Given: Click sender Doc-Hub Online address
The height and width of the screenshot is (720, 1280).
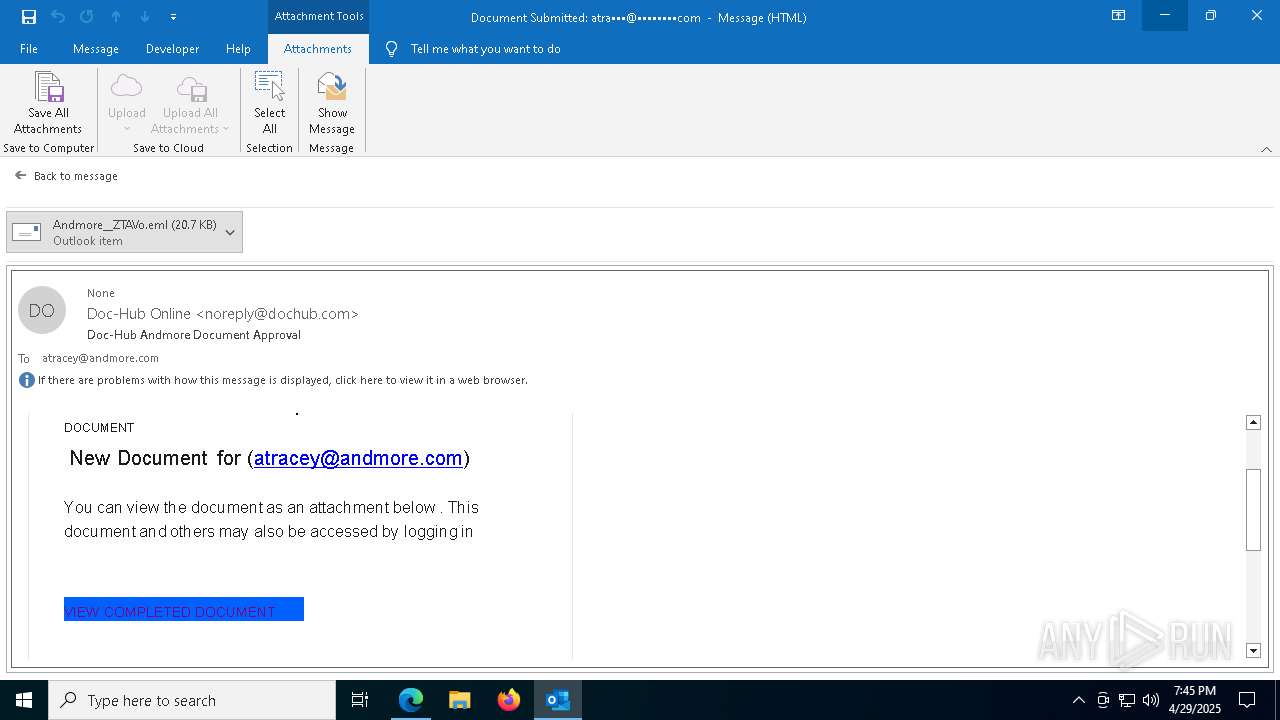Looking at the screenshot, I should tap(223, 314).
